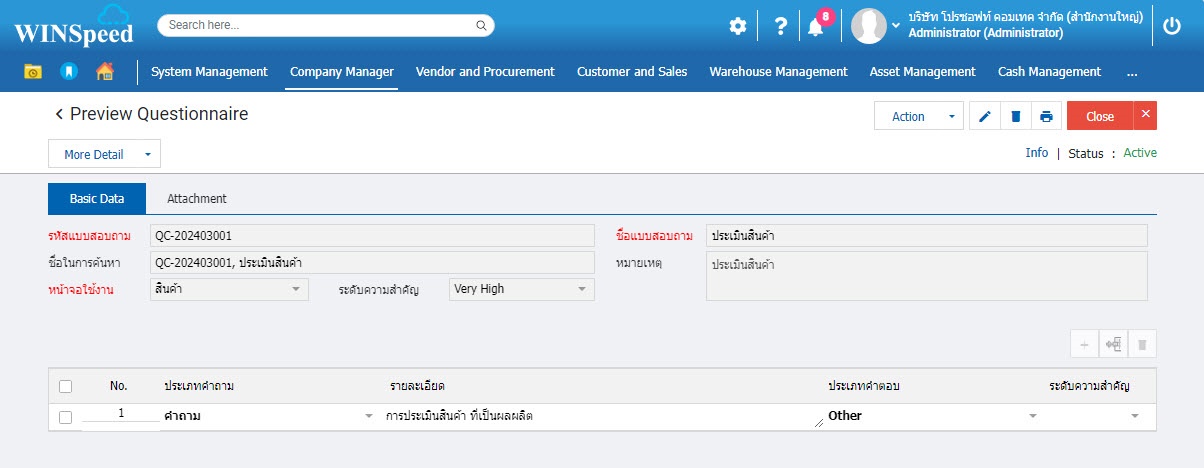Print the questionnaire with printer icon
Screen dimensions: 1204x468
pos(1046,117)
